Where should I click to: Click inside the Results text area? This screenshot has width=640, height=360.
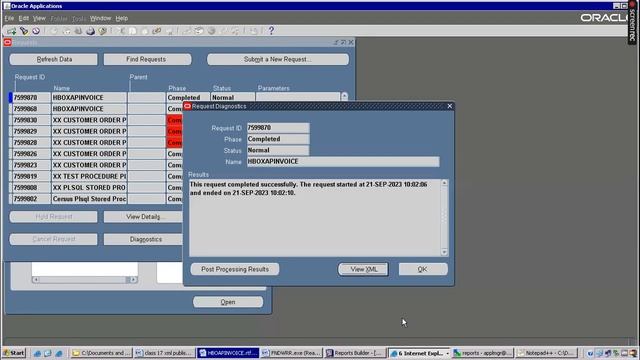point(315,218)
